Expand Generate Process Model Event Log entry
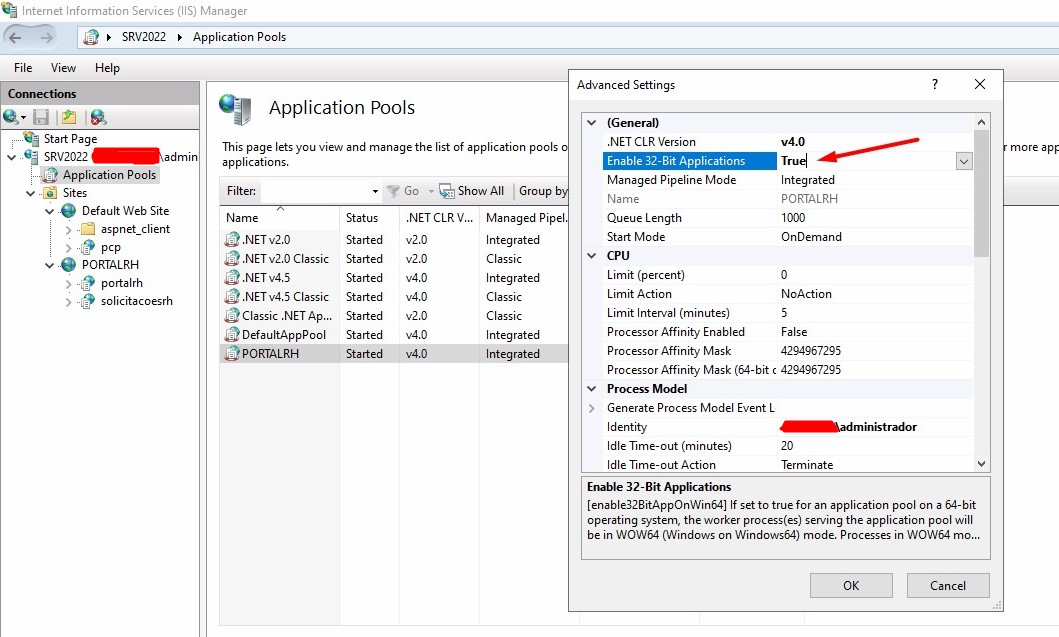Image resolution: width=1059 pixels, height=637 pixels. 592,408
